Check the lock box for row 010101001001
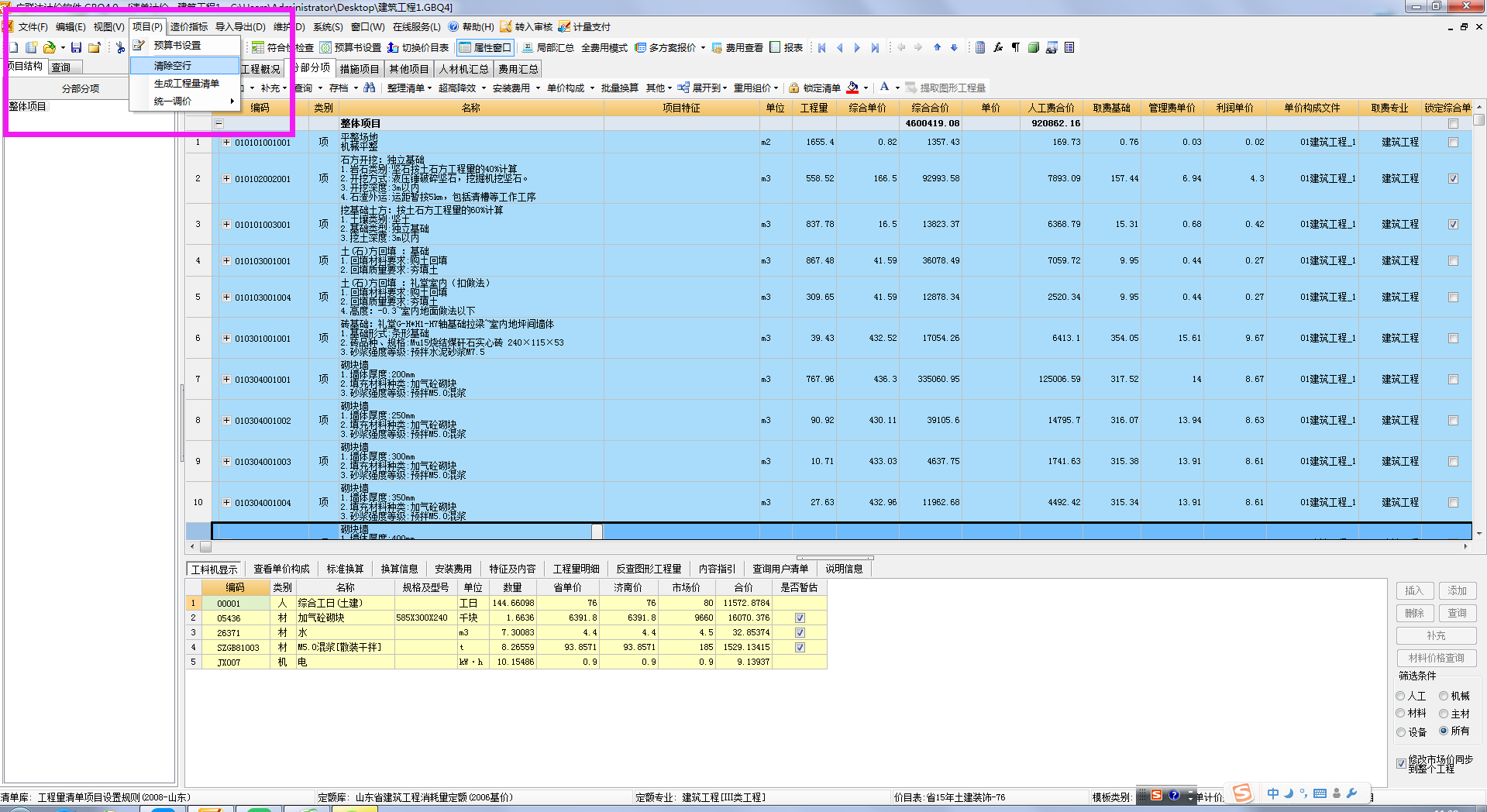The width and height of the screenshot is (1487, 812). pos(1453,142)
